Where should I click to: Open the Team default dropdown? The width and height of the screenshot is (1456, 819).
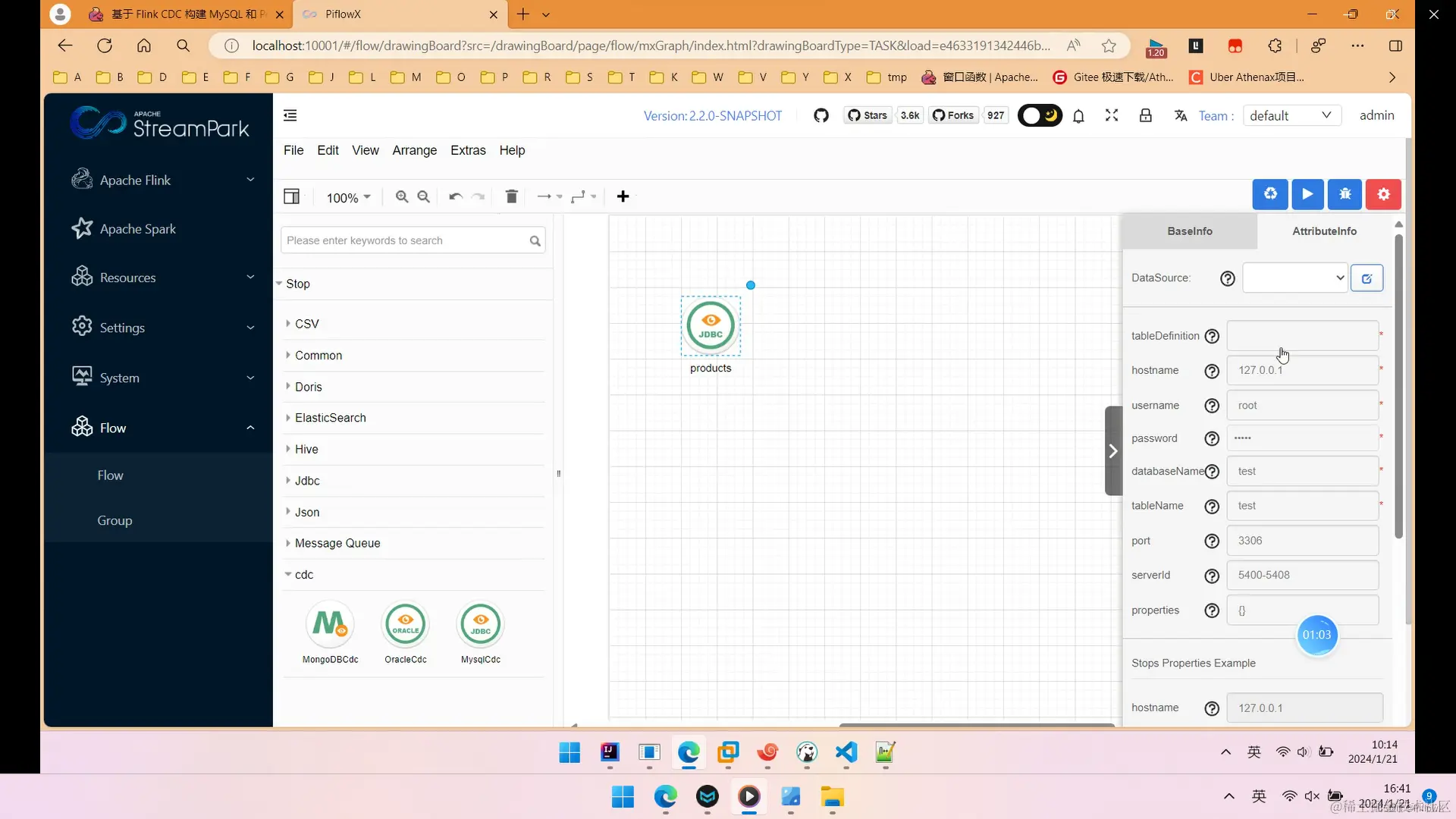point(1291,115)
